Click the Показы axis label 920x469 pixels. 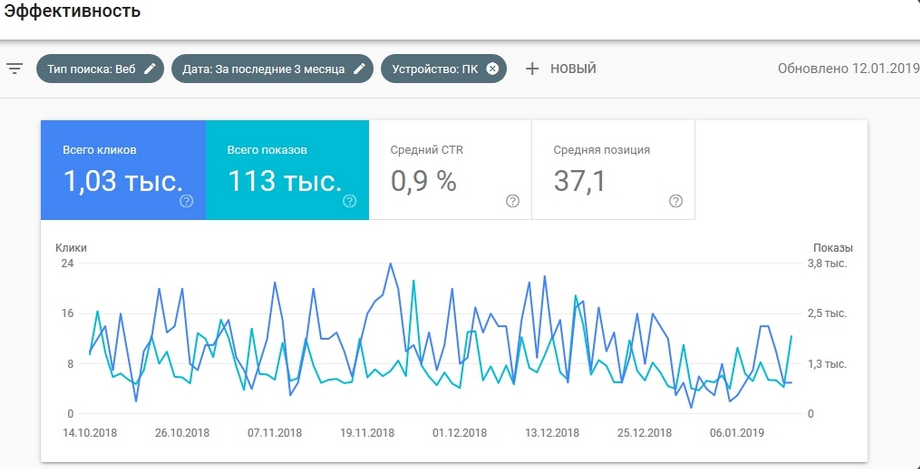[x=833, y=248]
